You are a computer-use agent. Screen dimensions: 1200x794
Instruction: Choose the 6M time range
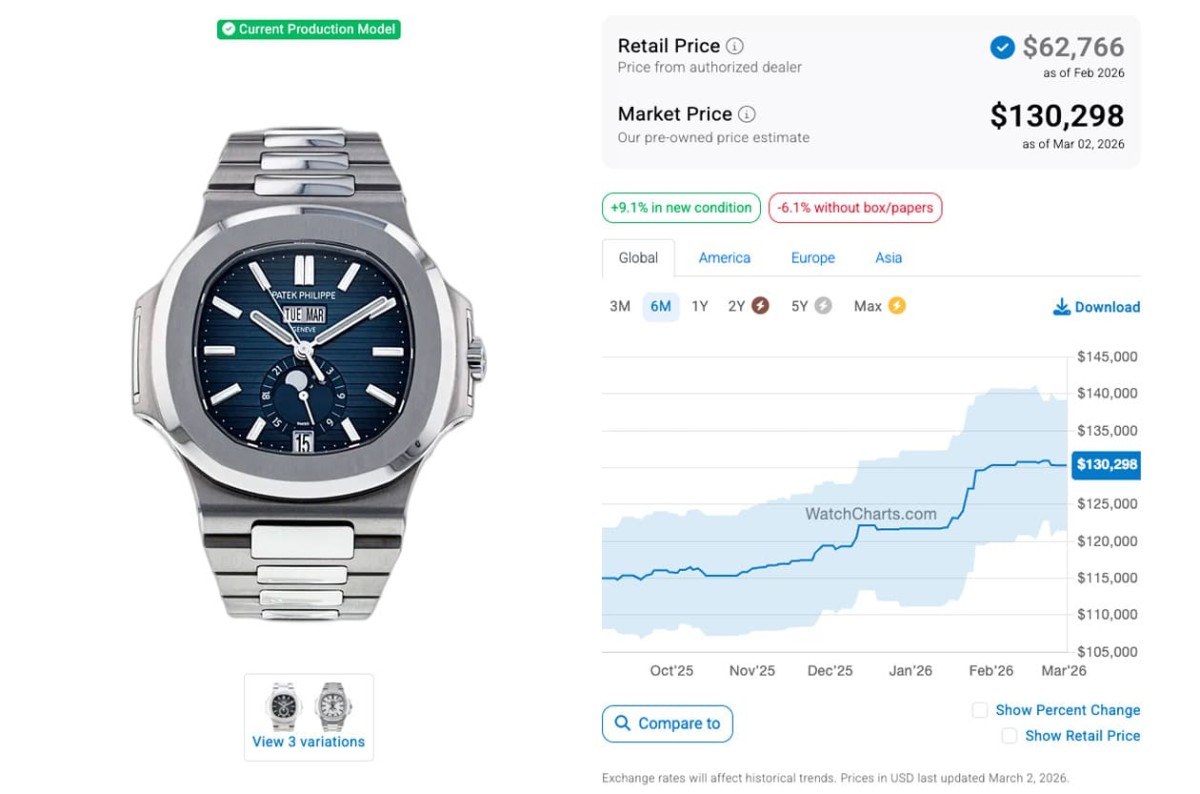click(660, 306)
